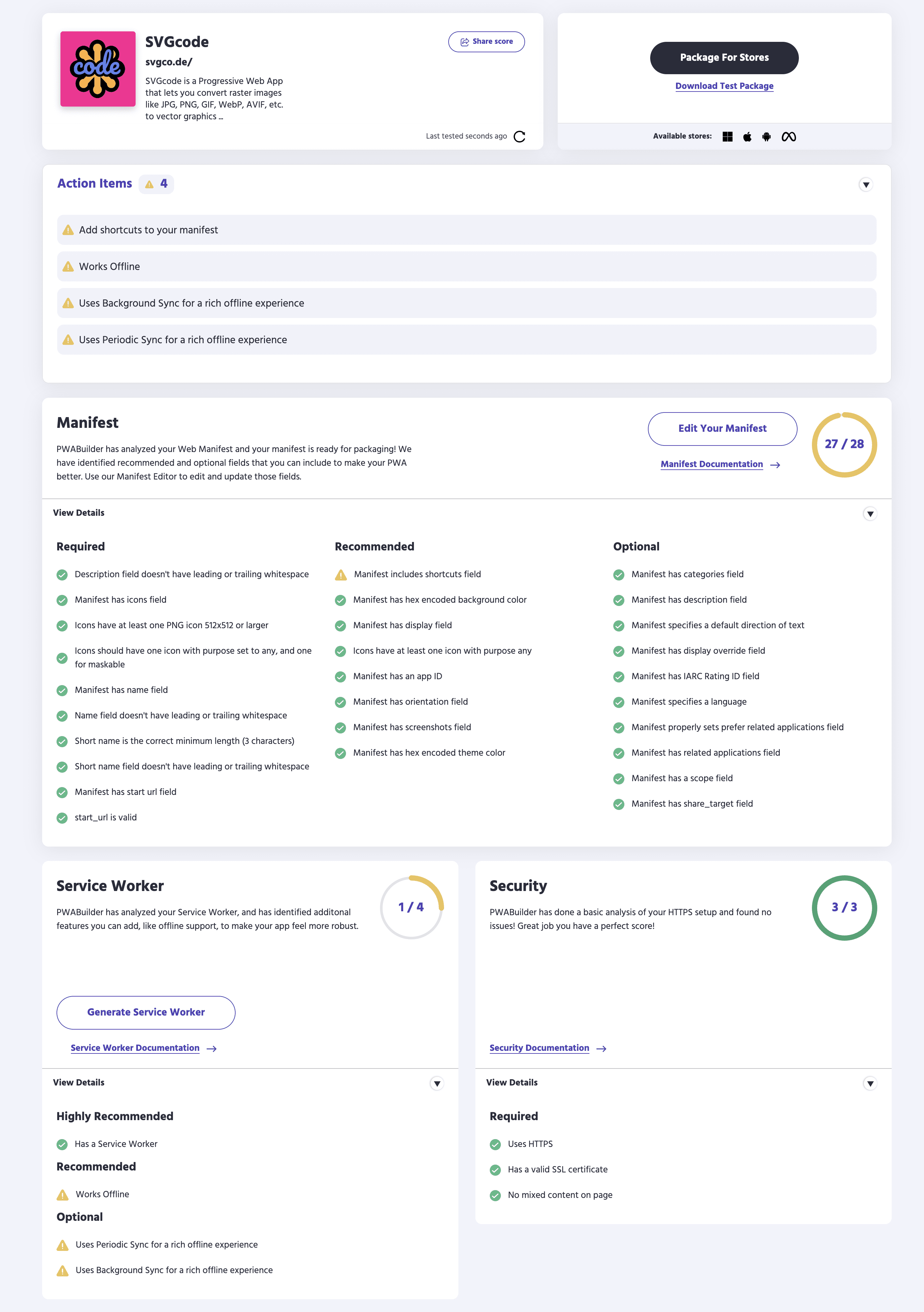924x1312 pixels.
Task: Click the Share score icon button
Action: (x=463, y=41)
